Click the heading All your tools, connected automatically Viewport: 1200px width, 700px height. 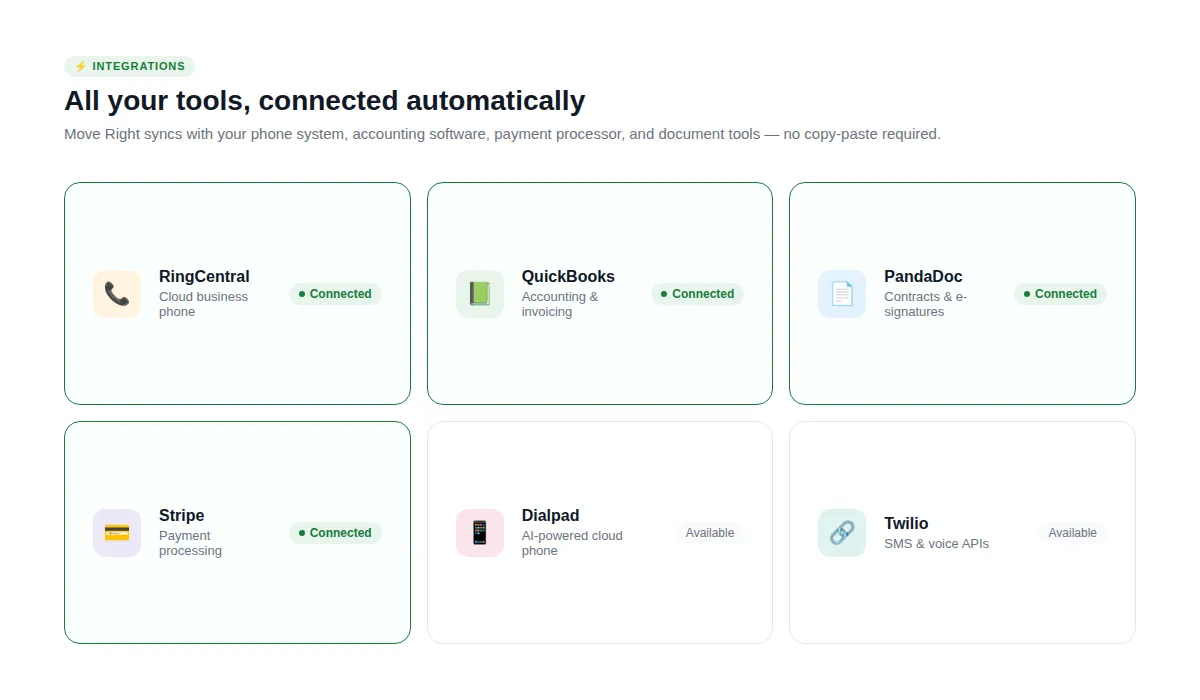click(x=324, y=100)
